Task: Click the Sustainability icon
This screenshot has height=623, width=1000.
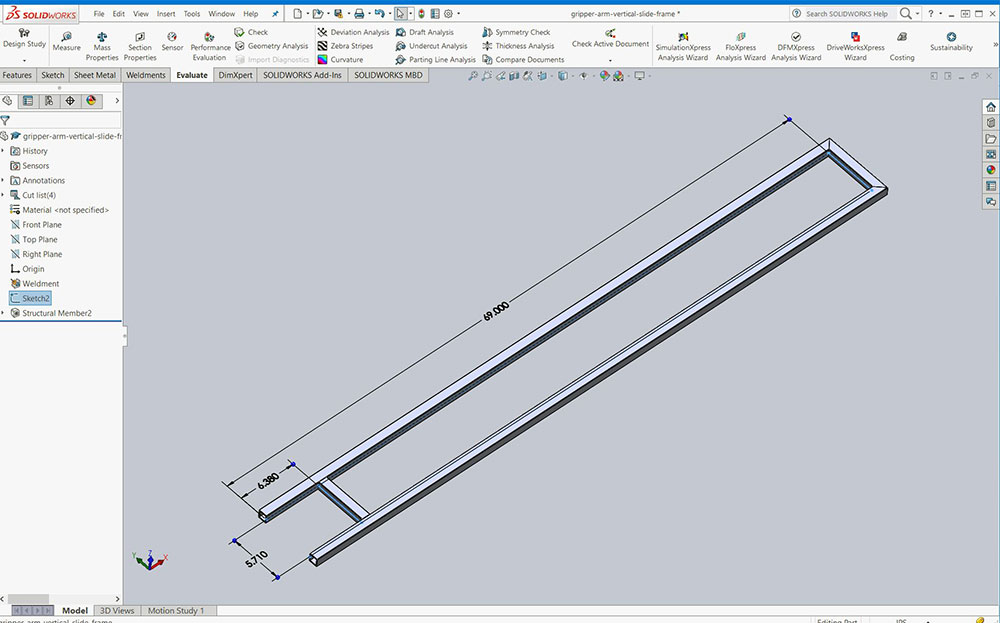Action: click(951, 41)
